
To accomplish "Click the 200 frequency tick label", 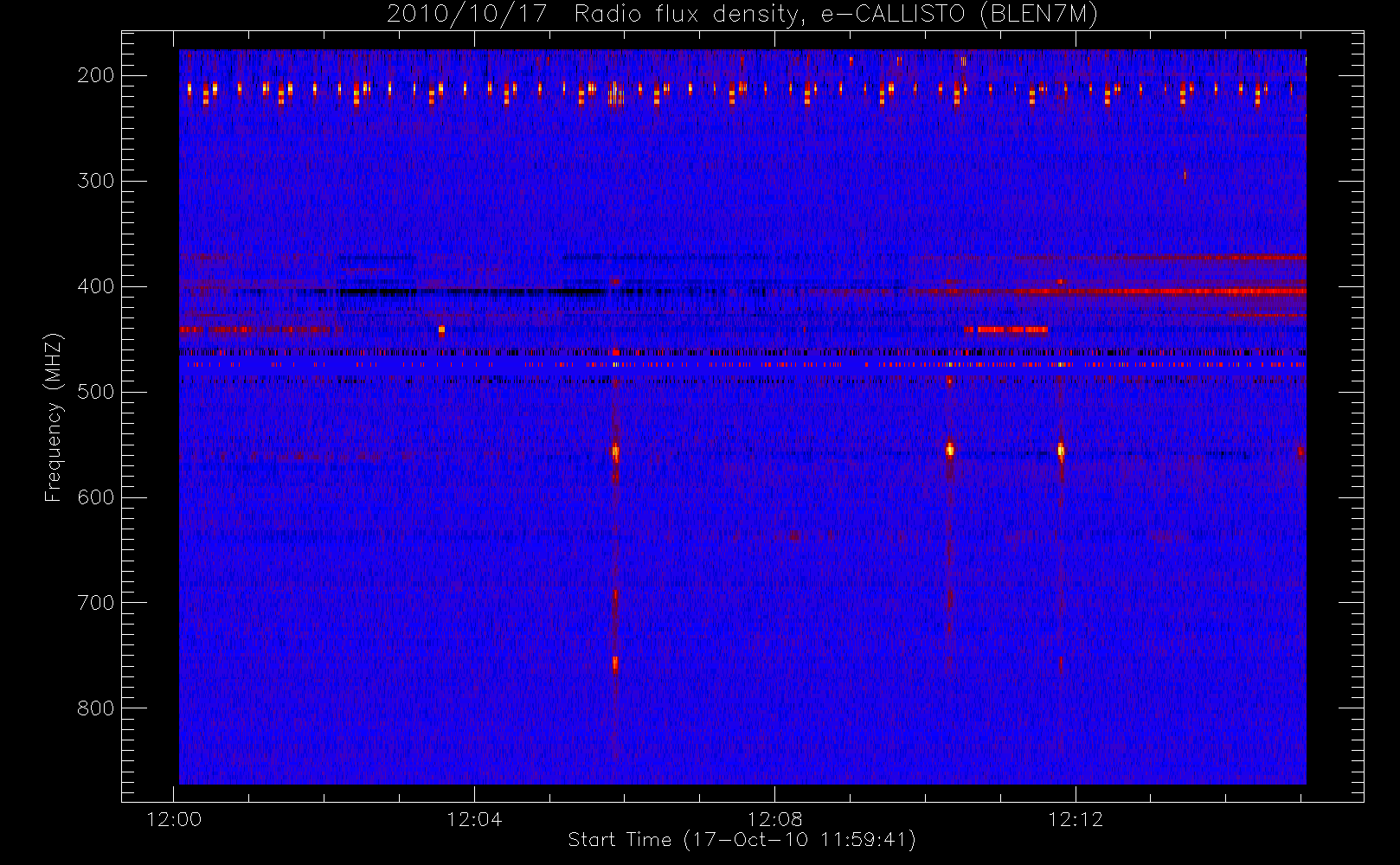I will pos(96,75).
